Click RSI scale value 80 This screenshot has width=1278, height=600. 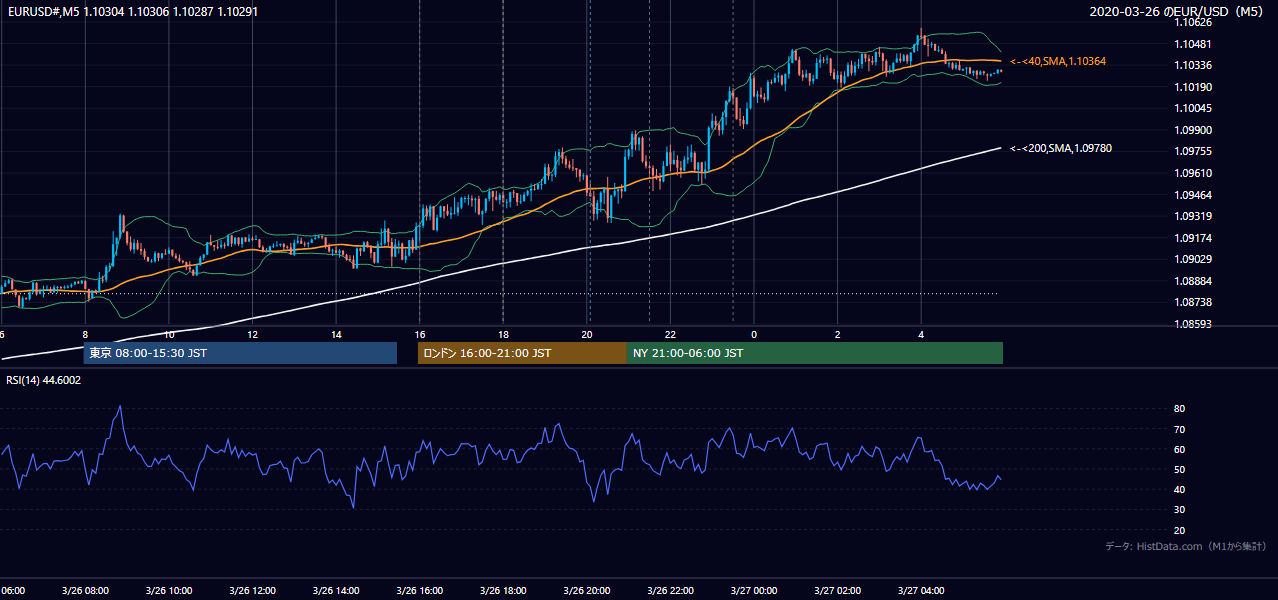click(x=1179, y=409)
